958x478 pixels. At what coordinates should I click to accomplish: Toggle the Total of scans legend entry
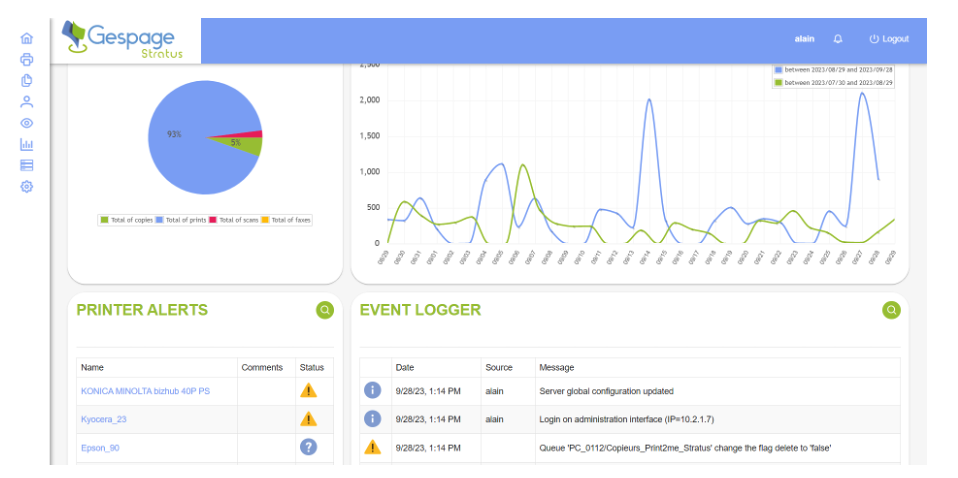click(x=233, y=219)
